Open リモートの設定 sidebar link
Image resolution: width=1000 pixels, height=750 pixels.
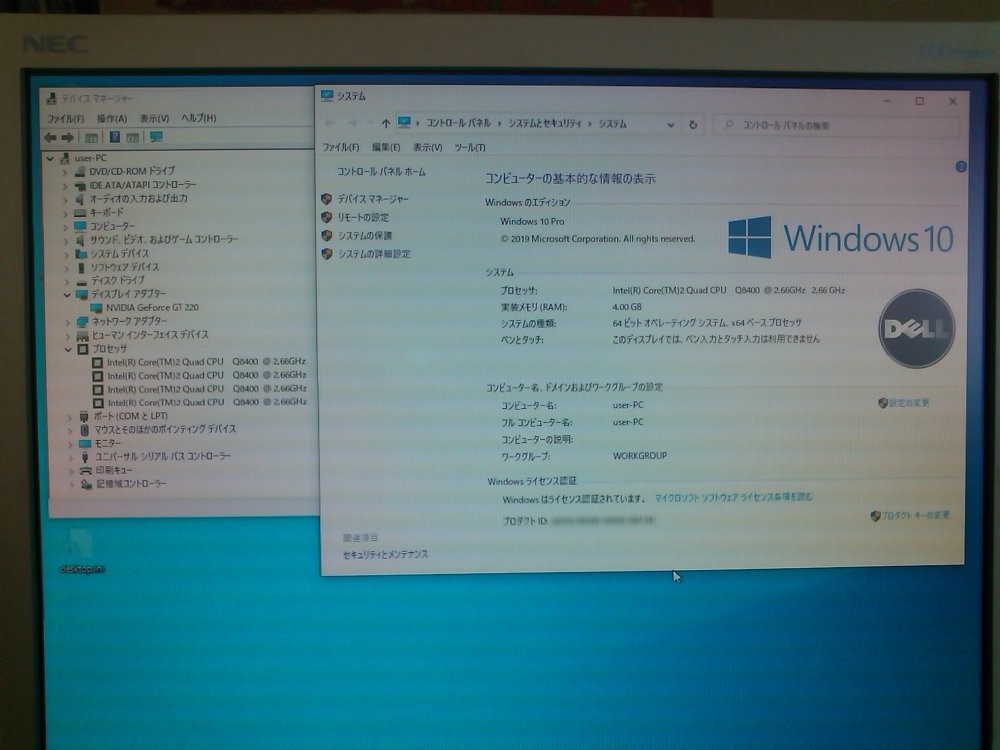pyautogui.click(x=363, y=217)
